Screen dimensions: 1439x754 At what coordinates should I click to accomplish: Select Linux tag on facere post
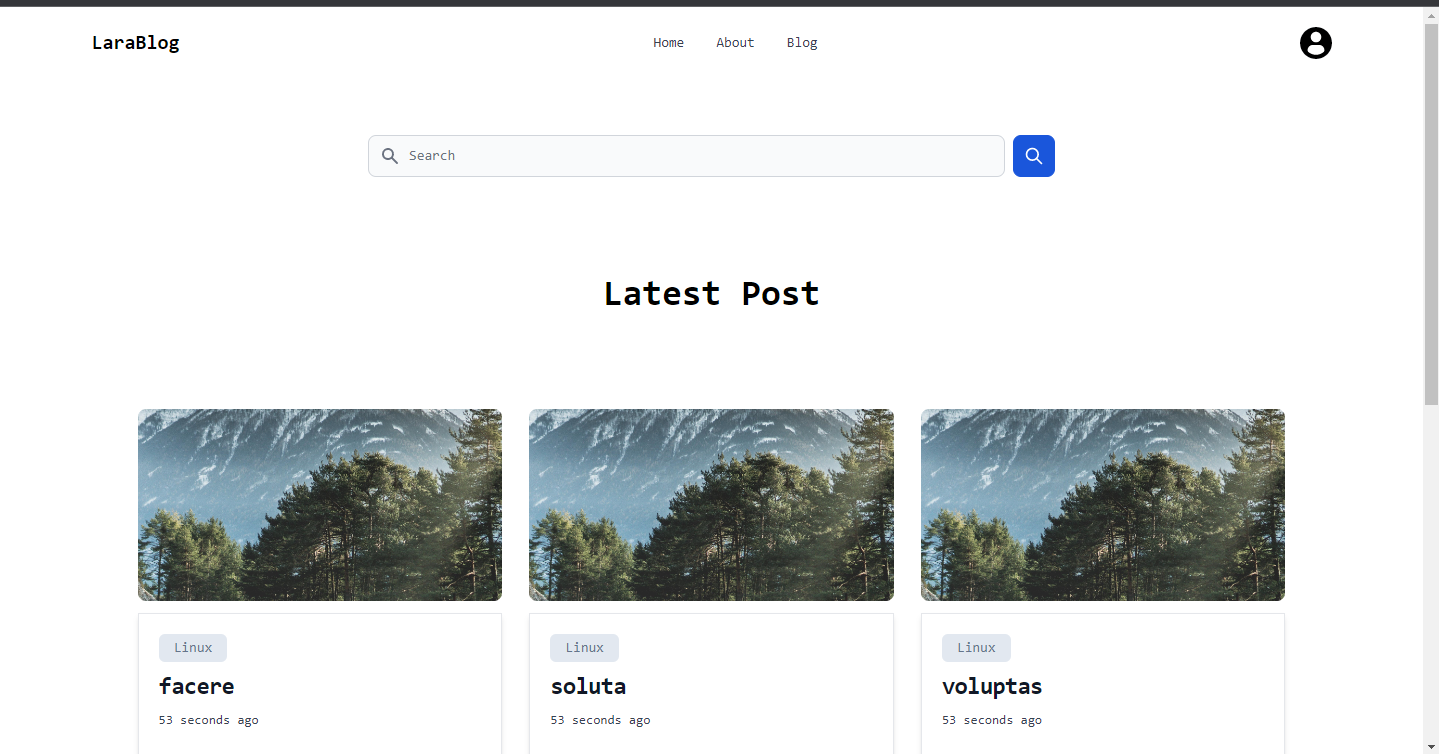click(193, 648)
